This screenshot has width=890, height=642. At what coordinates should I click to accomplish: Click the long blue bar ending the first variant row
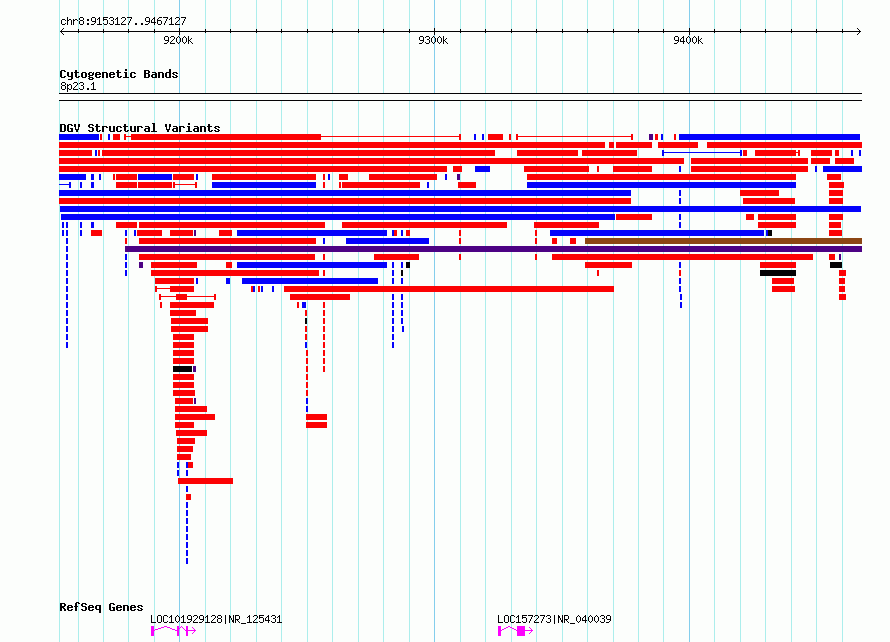click(769, 137)
